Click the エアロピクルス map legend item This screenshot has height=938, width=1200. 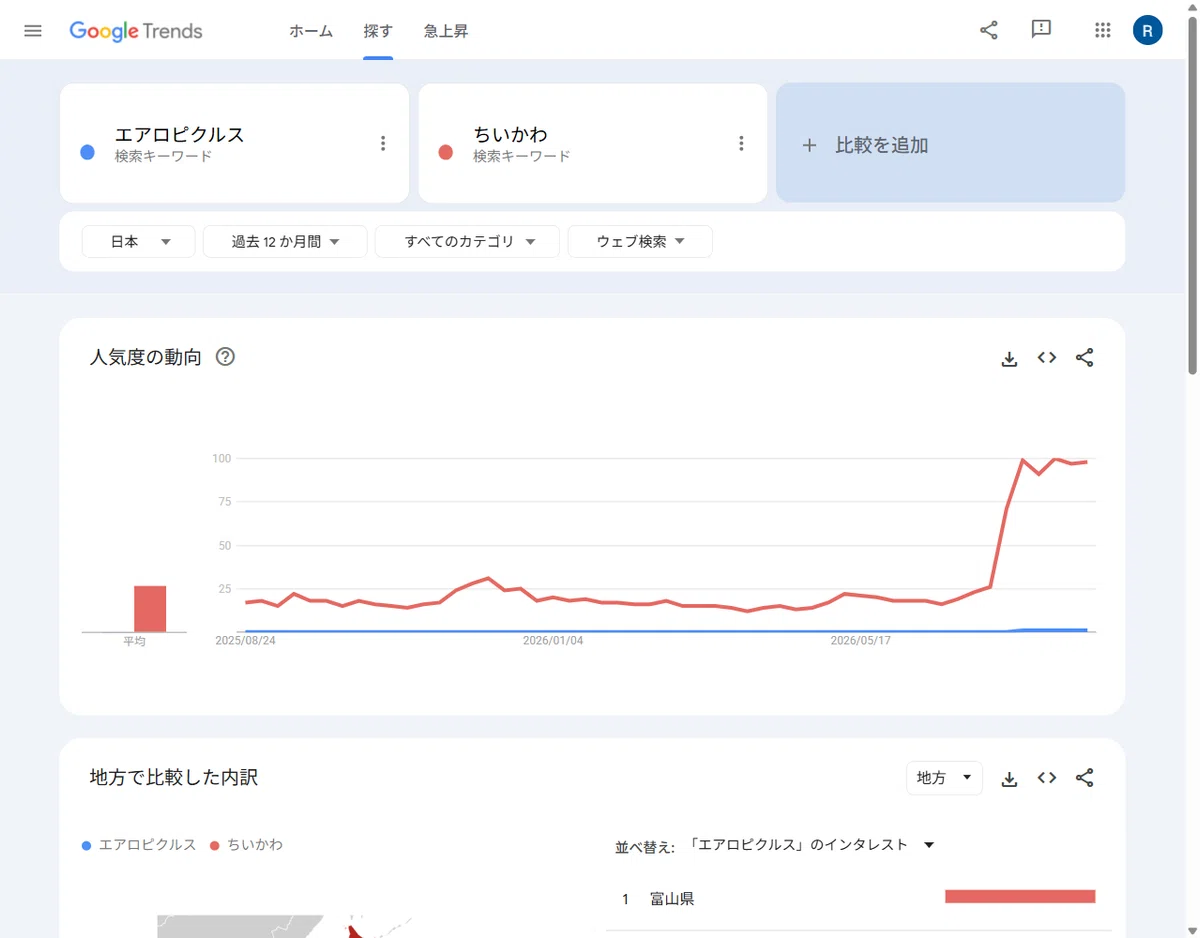click(139, 845)
